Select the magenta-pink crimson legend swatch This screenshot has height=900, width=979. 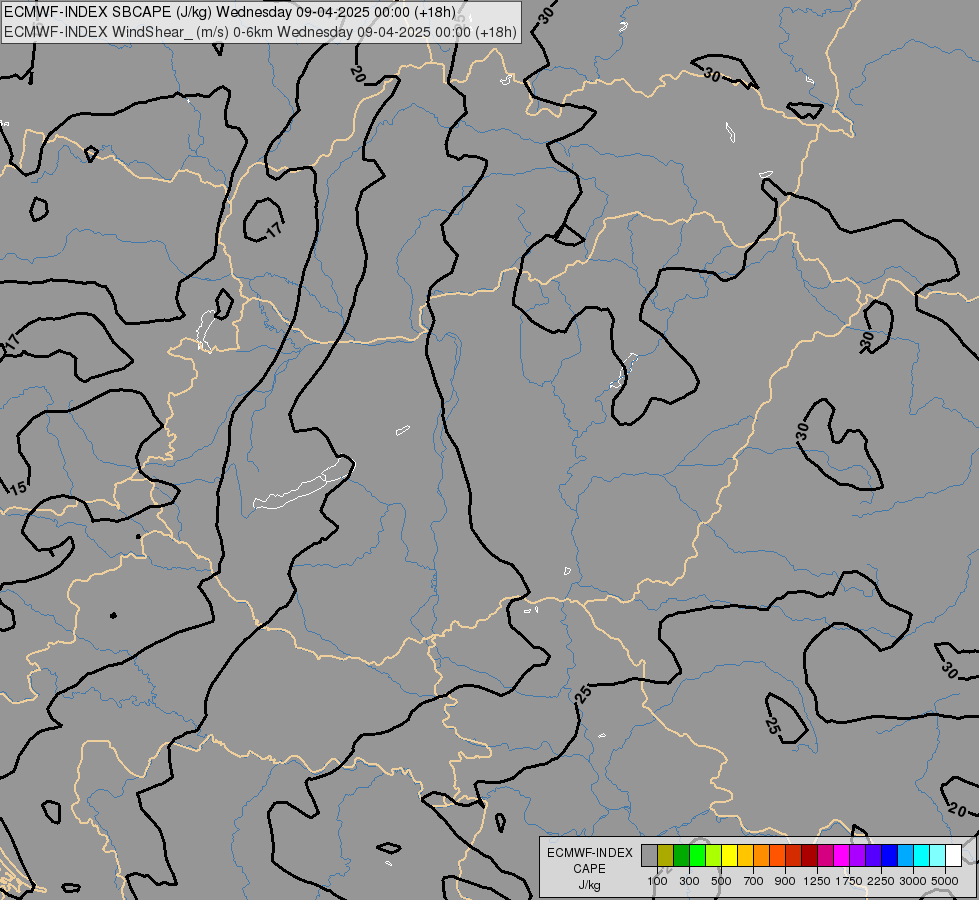(x=825, y=855)
